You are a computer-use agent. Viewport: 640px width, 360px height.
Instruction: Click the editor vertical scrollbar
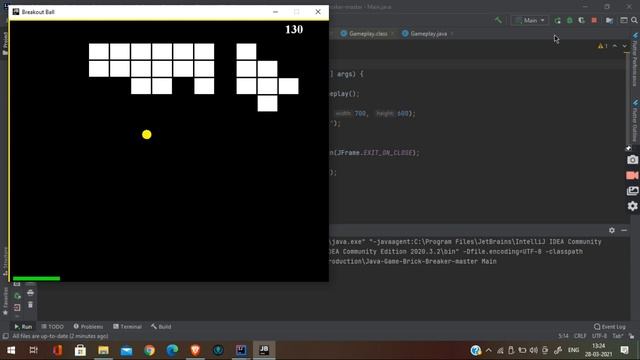pyautogui.click(x=628, y=98)
